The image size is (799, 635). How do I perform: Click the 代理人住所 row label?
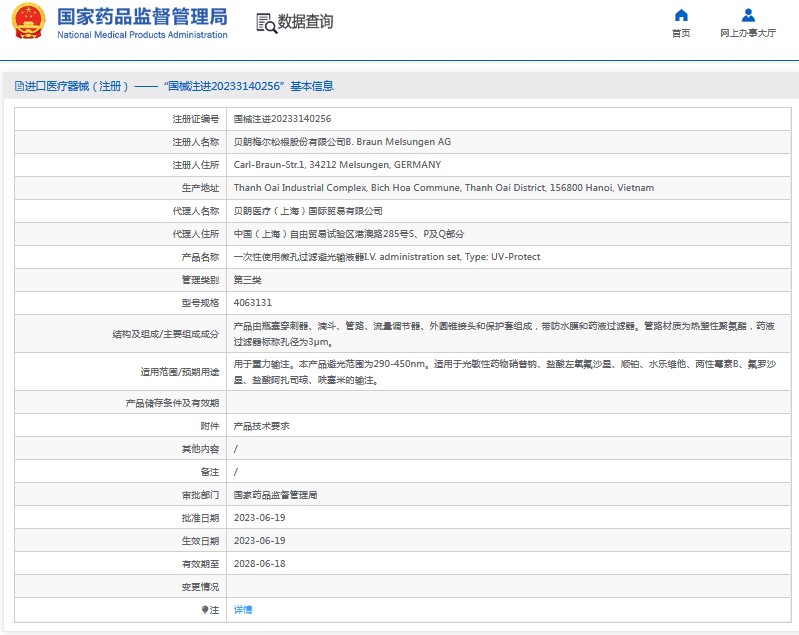pyautogui.click(x=196, y=234)
